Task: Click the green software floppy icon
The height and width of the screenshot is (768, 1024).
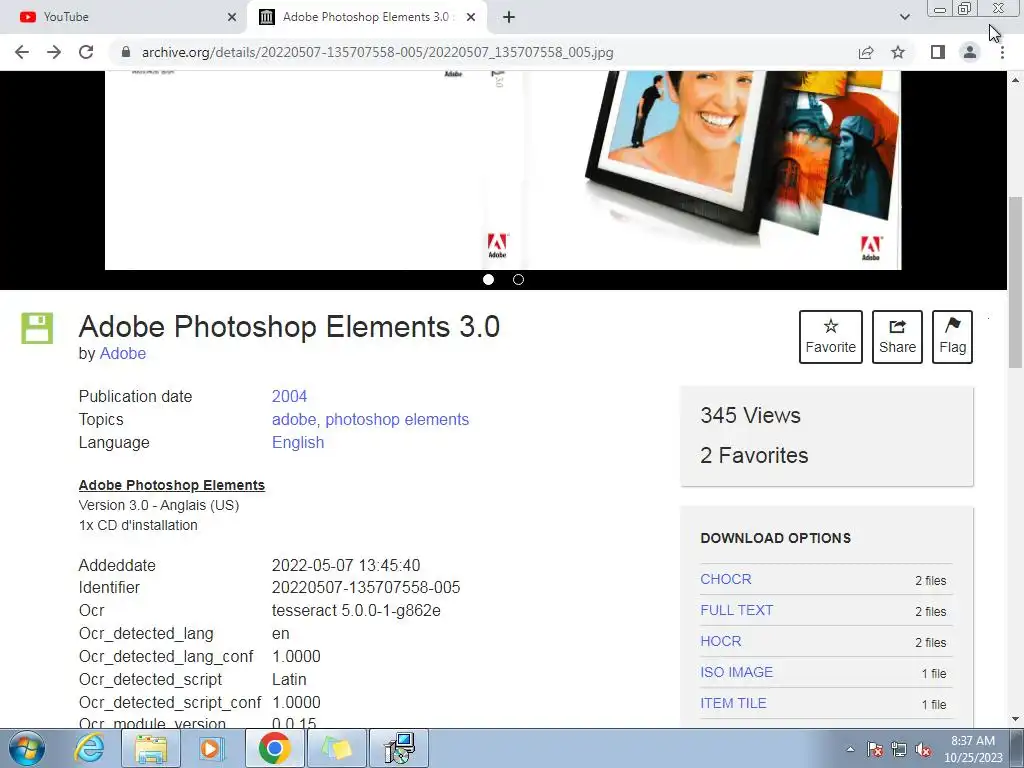Action: (37, 328)
